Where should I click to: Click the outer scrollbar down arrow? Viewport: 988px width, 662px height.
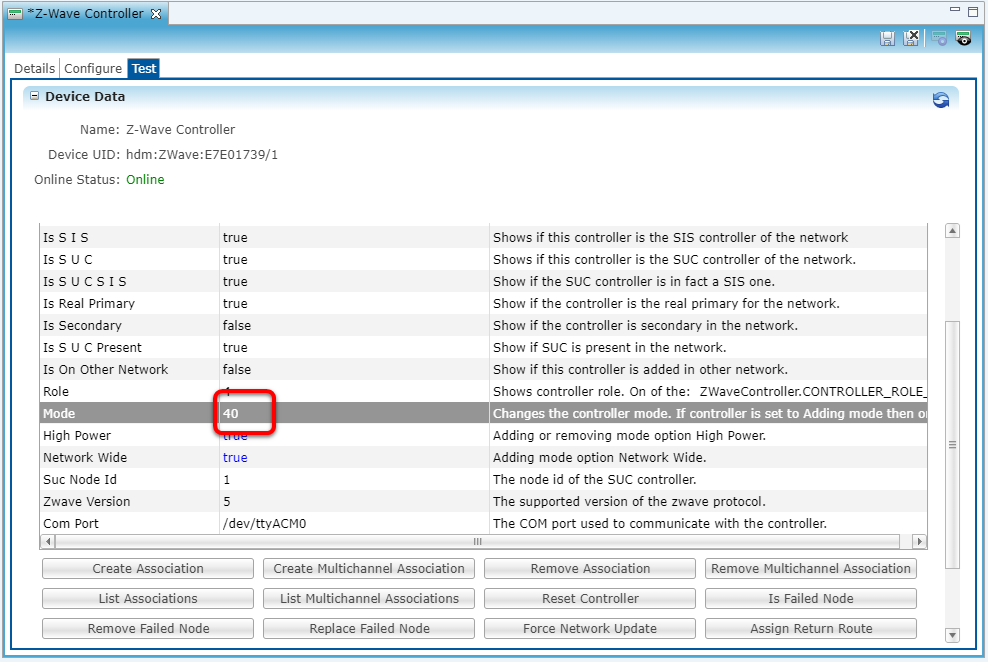point(953,635)
